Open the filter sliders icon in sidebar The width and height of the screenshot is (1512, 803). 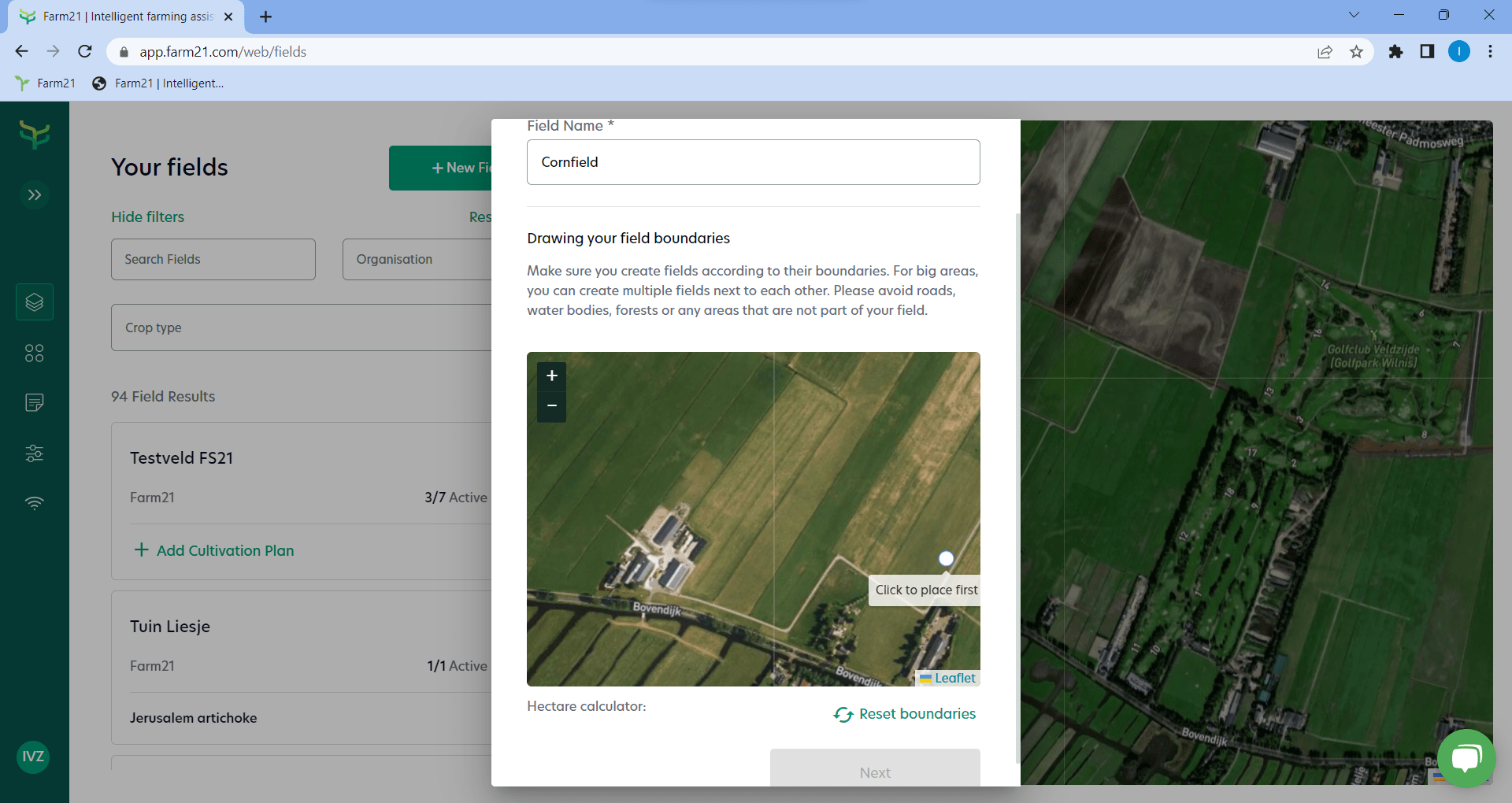pos(34,453)
